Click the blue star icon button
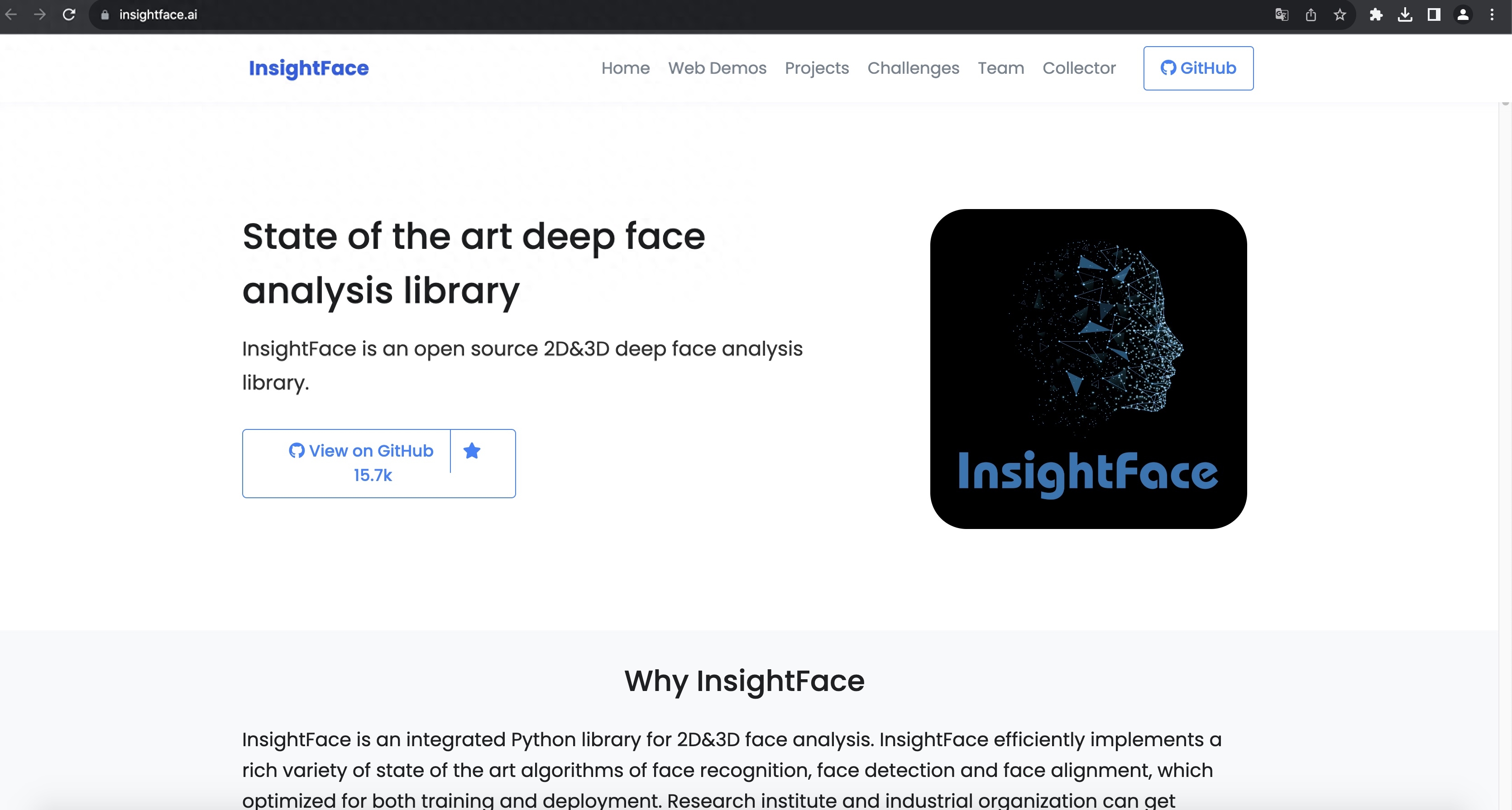 click(x=472, y=450)
